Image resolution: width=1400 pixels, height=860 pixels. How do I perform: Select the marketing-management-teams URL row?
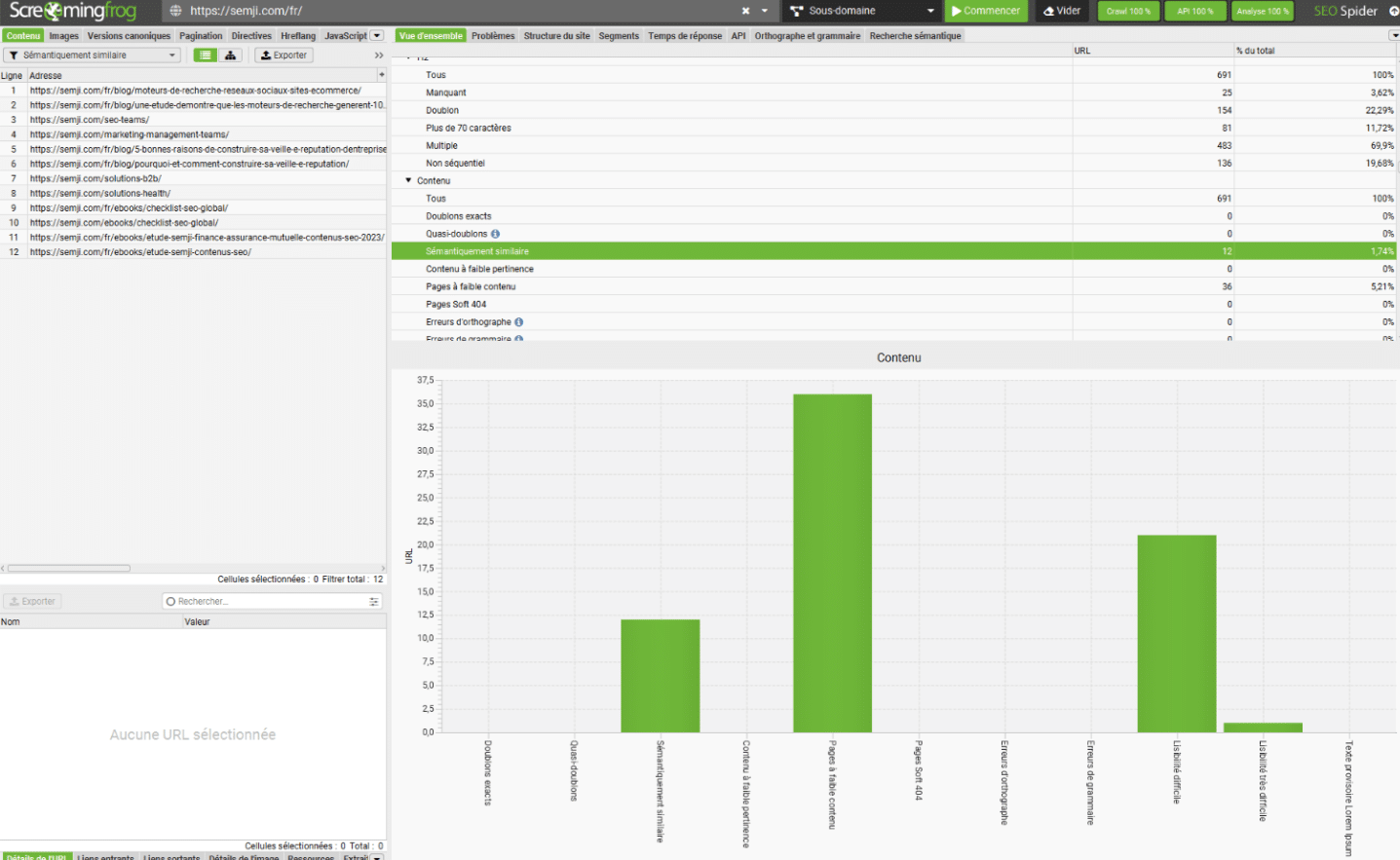[x=193, y=134]
